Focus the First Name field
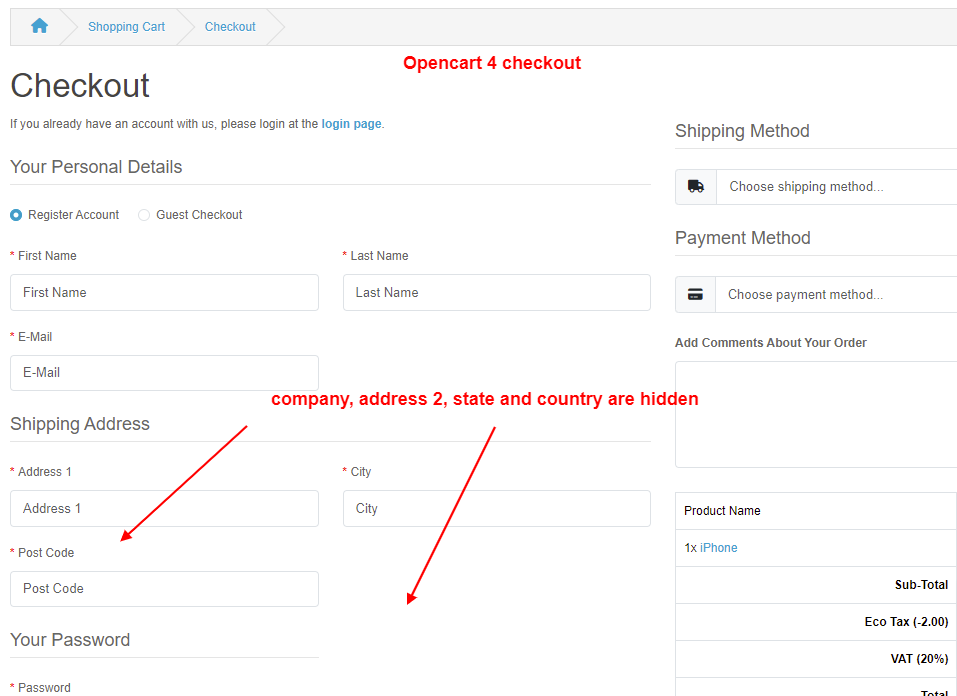 tap(164, 293)
